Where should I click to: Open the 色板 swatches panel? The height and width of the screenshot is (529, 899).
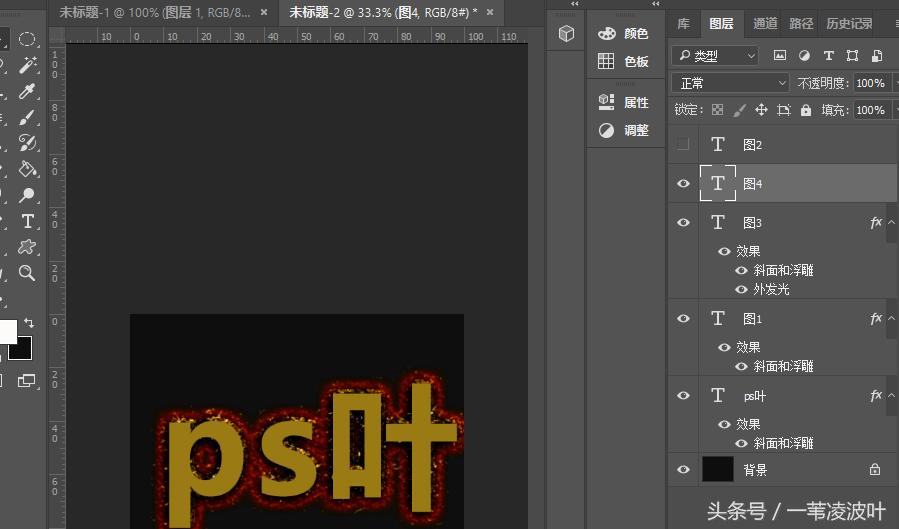(x=623, y=61)
